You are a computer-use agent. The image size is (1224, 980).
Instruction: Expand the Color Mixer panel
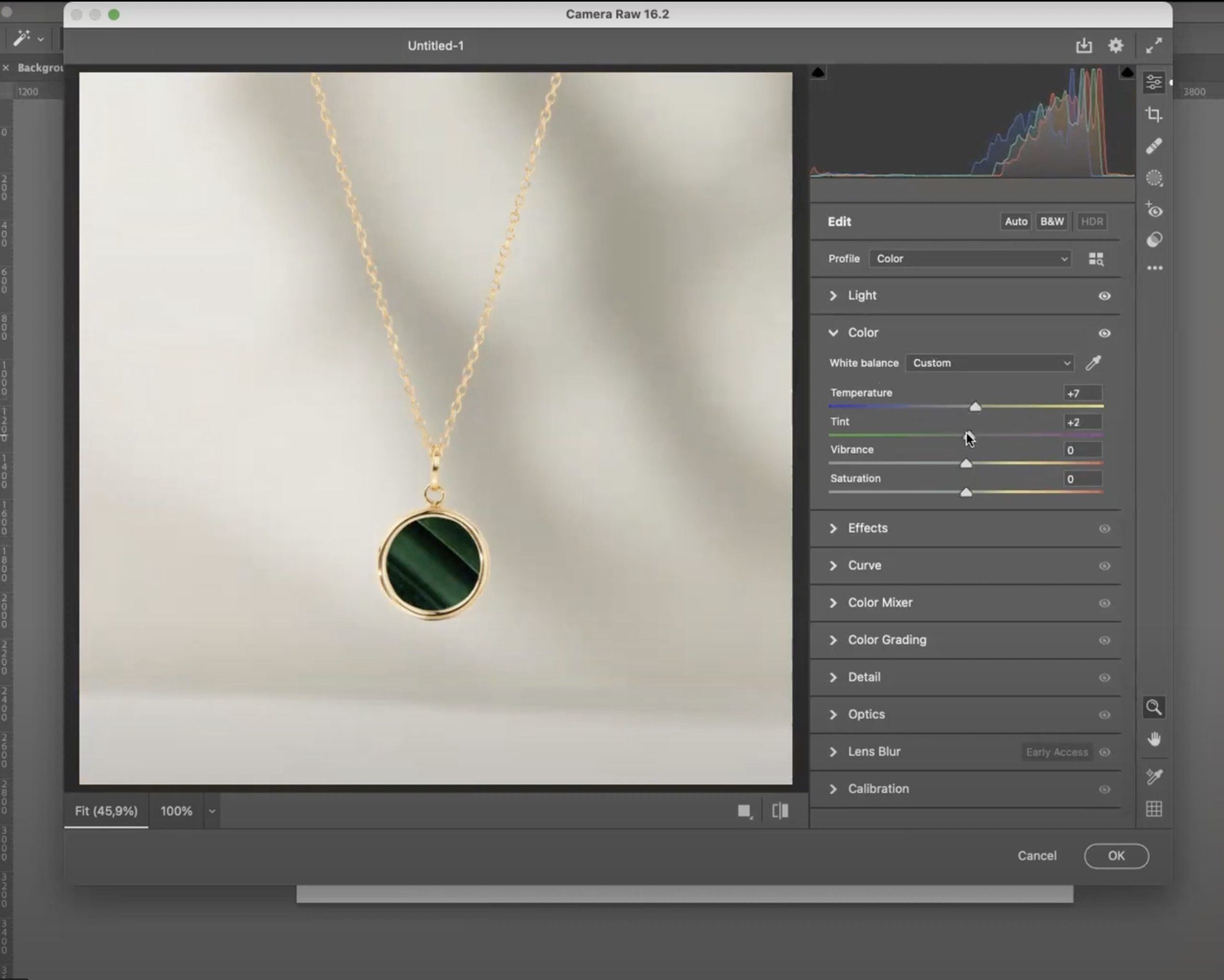click(x=833, y=603)
